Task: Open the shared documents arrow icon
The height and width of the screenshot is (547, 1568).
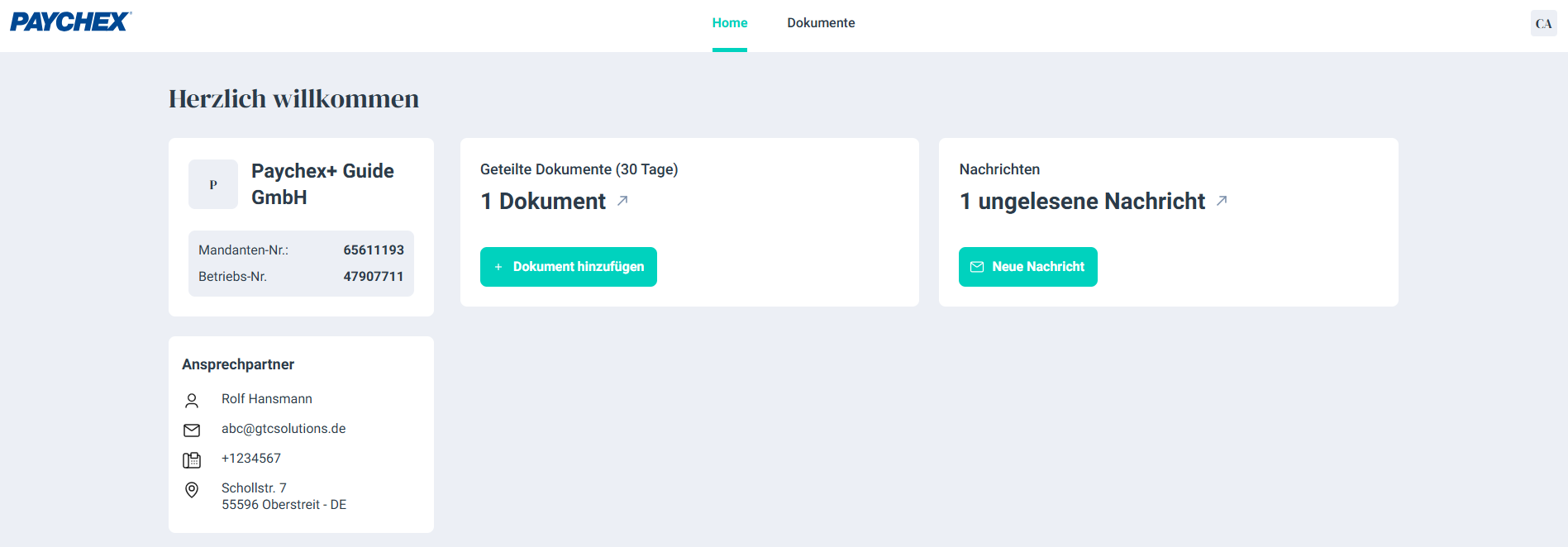Action: (x=622, y=201)
